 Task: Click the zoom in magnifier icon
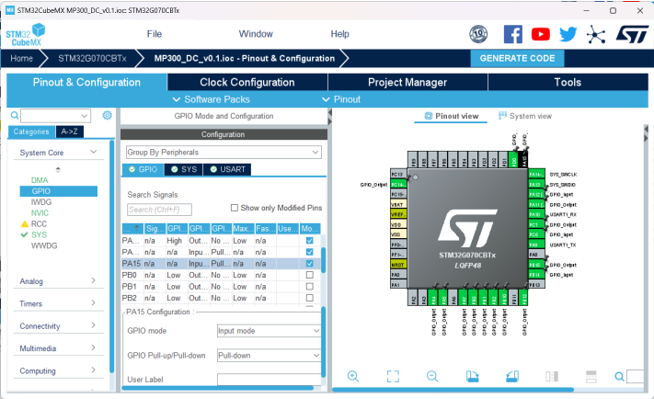pos(353,376)
